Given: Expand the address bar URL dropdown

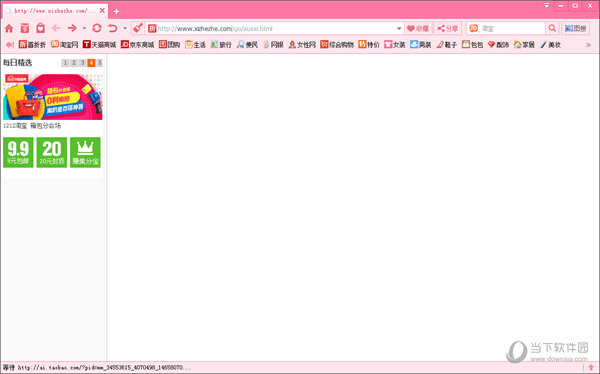Looking at the screenshot, I should [x=399, y=28].
